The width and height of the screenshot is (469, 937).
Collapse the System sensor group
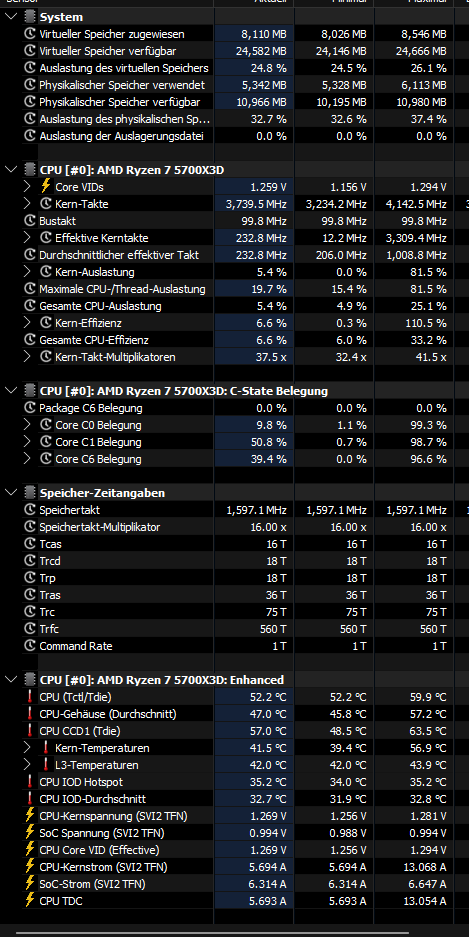[11, 17]
